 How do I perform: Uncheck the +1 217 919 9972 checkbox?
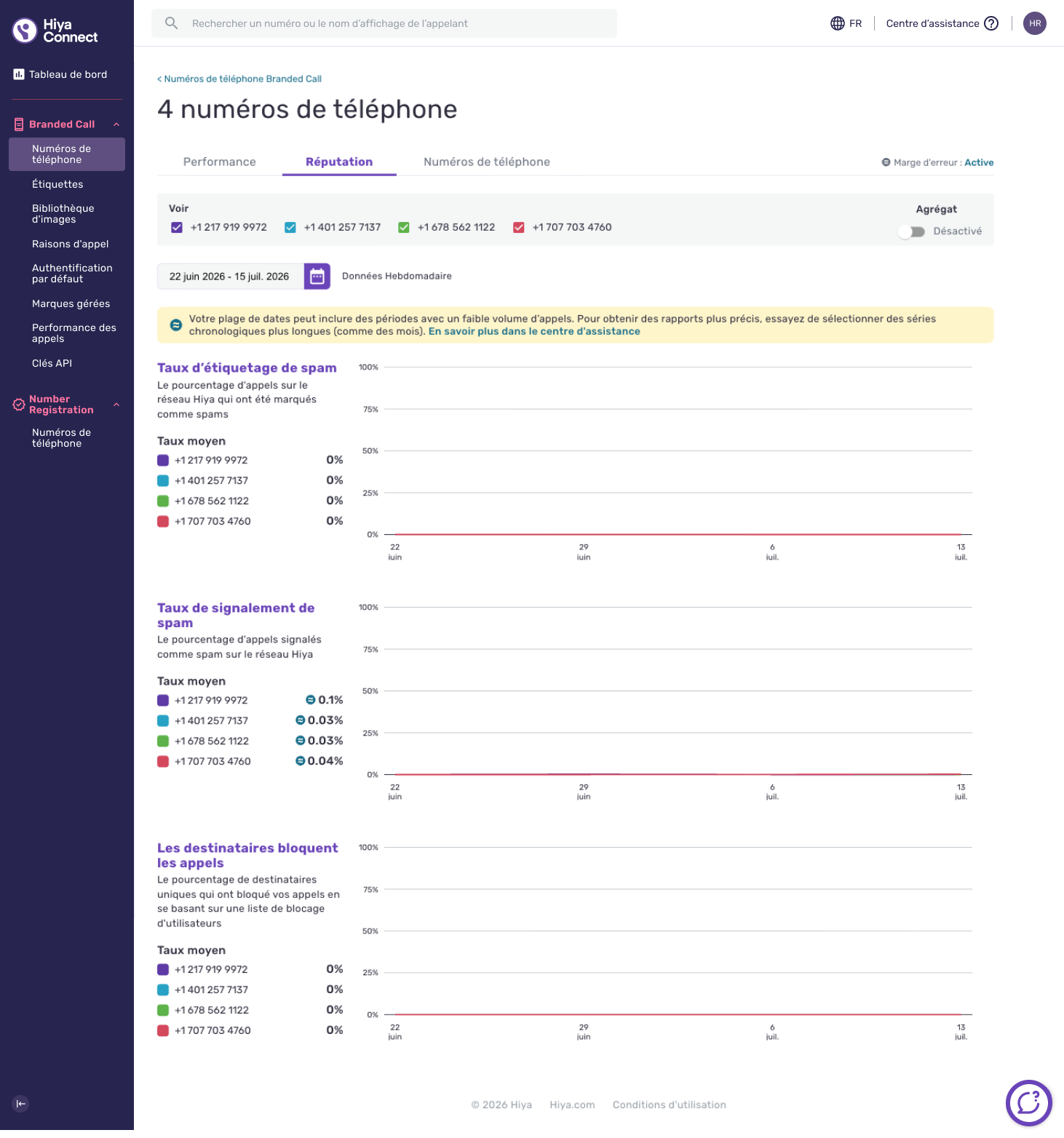[x=177, y=228]
